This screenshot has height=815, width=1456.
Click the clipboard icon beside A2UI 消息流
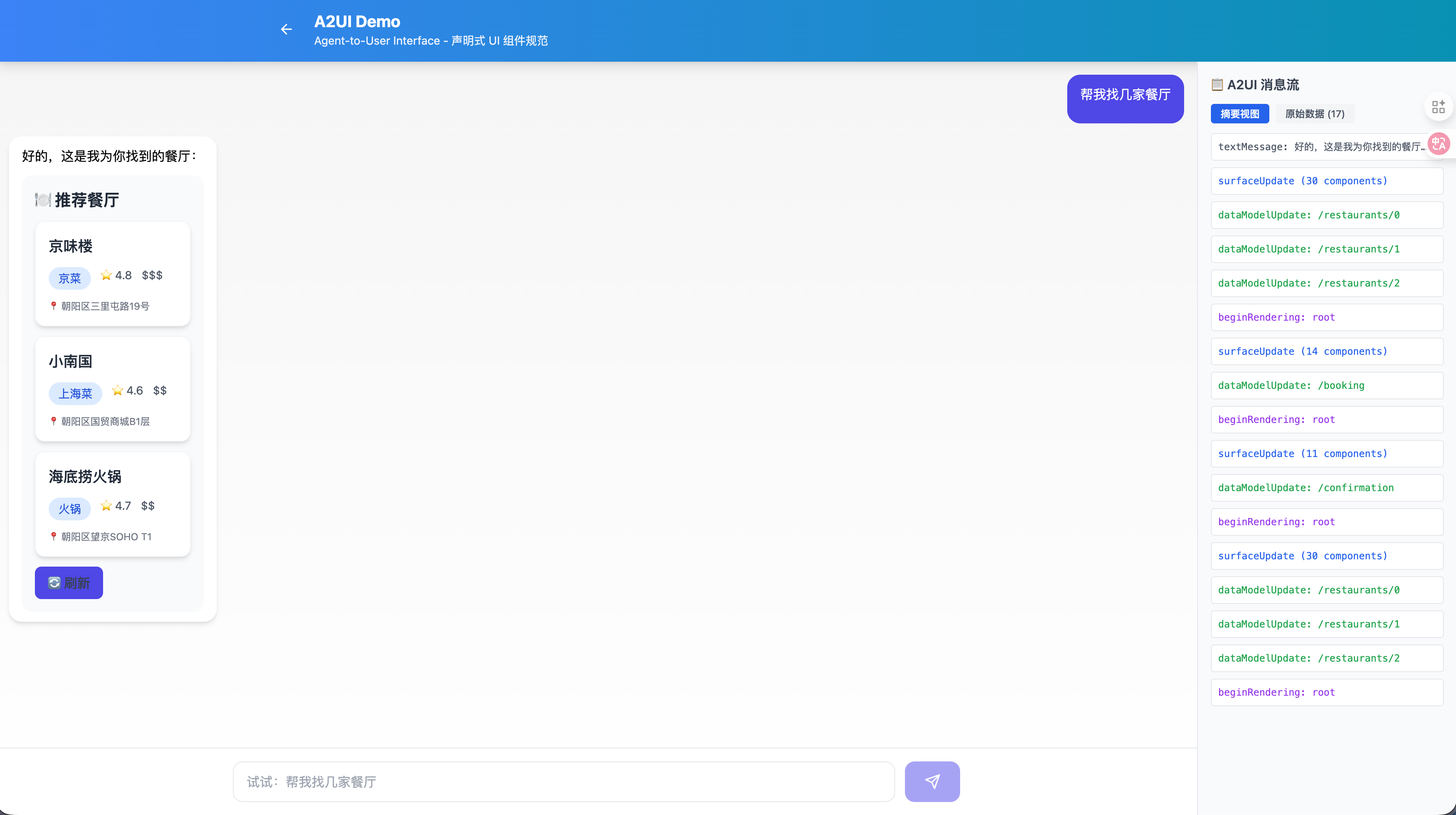click(x=1217, y=85)
